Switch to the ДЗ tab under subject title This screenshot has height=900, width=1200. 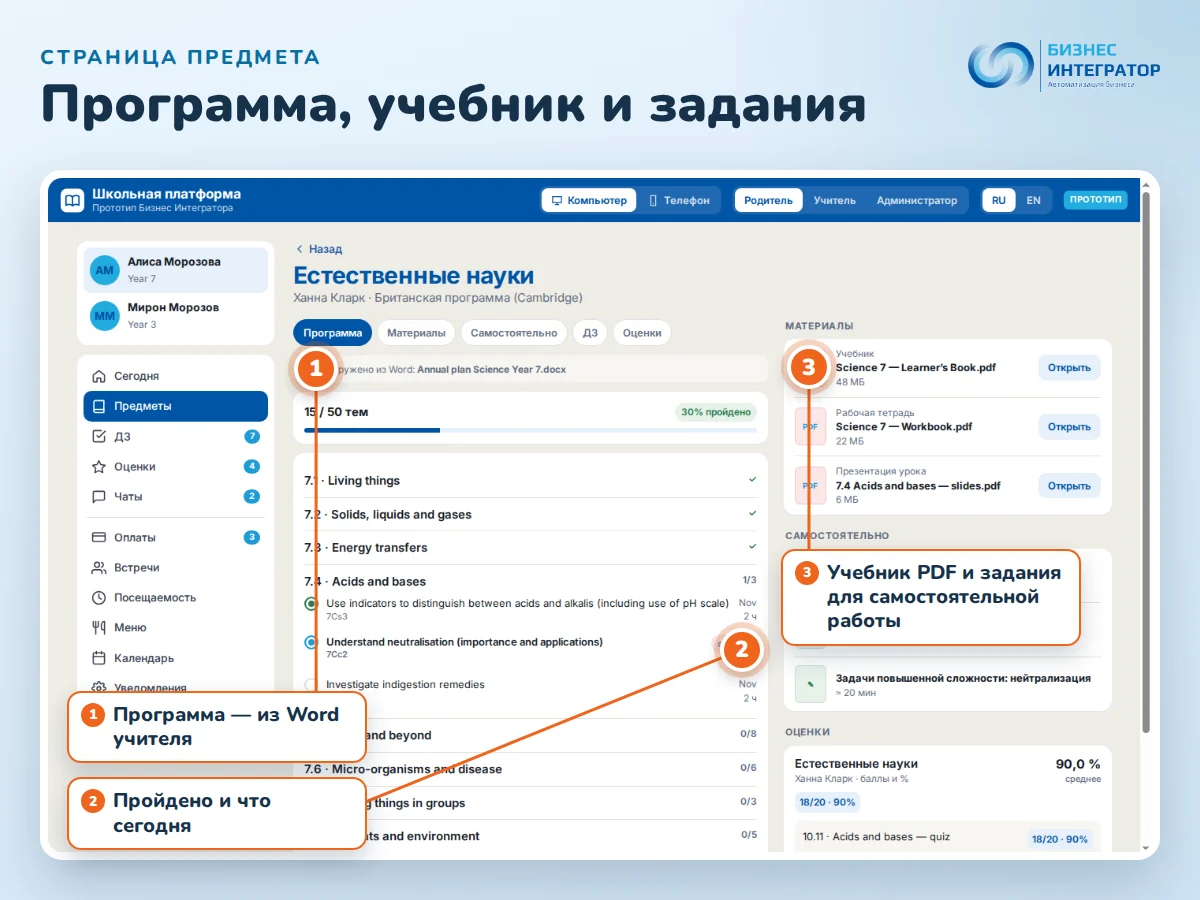click(590, 333)
